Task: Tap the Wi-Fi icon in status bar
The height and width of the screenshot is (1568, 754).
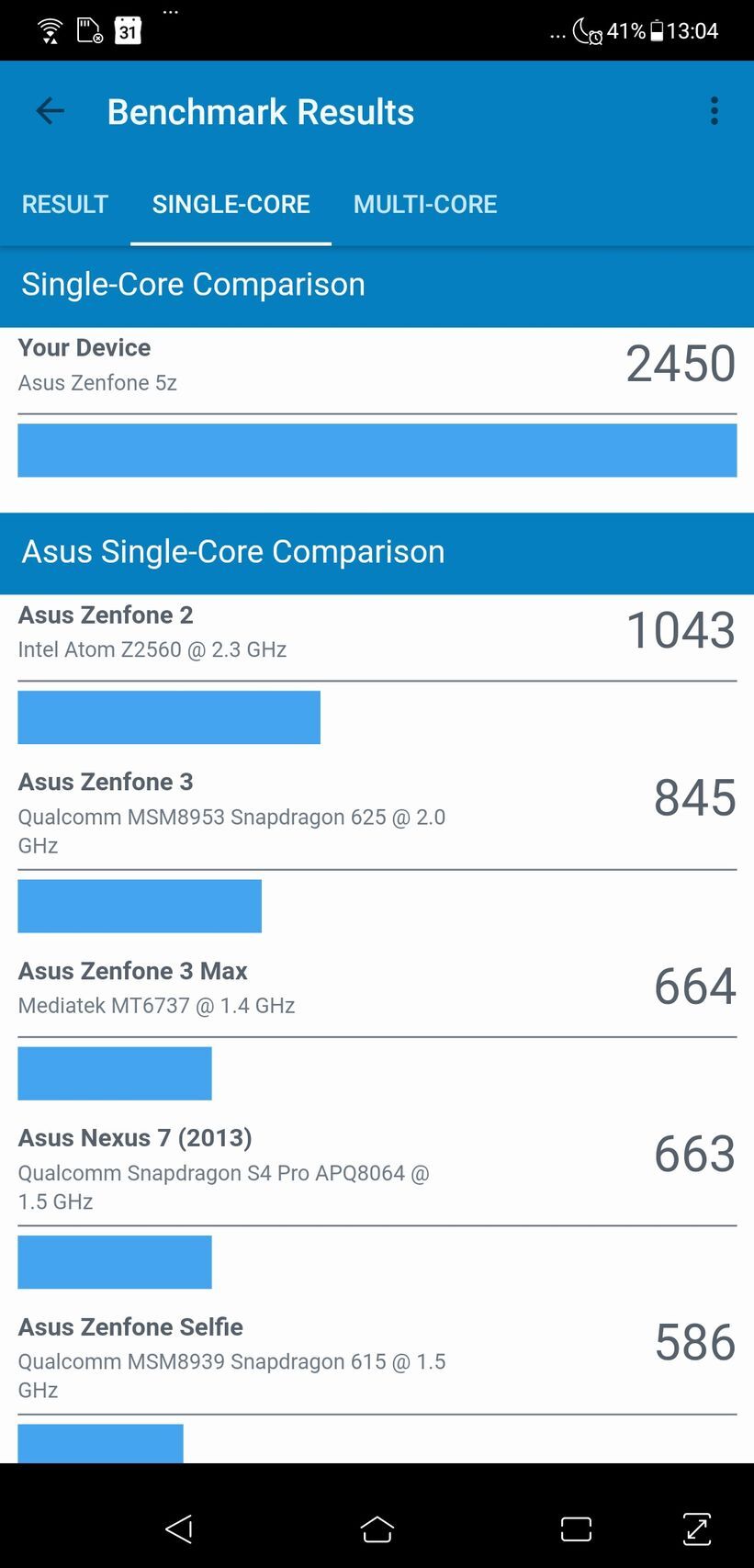Action: (49, 29)
